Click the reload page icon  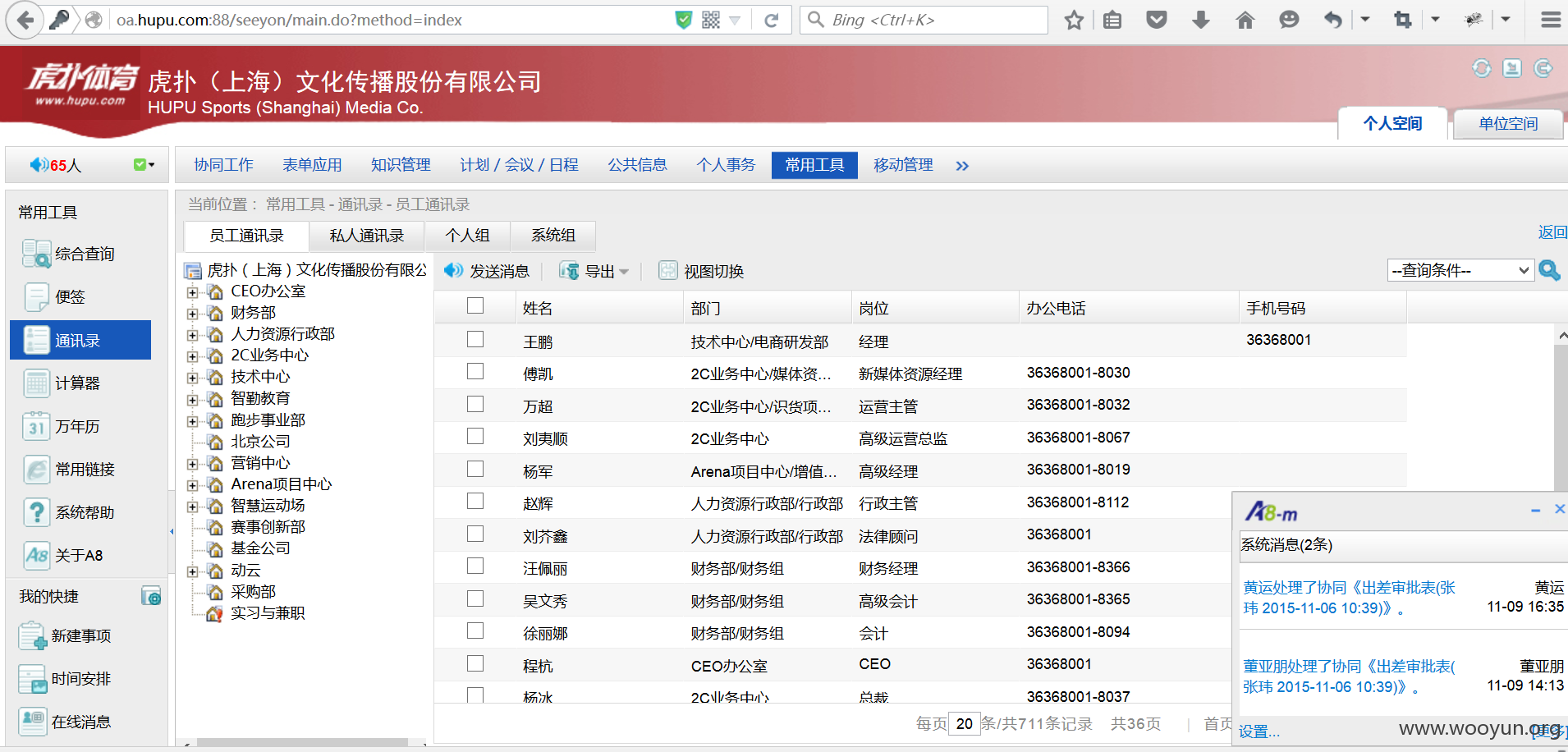[771, 21]
